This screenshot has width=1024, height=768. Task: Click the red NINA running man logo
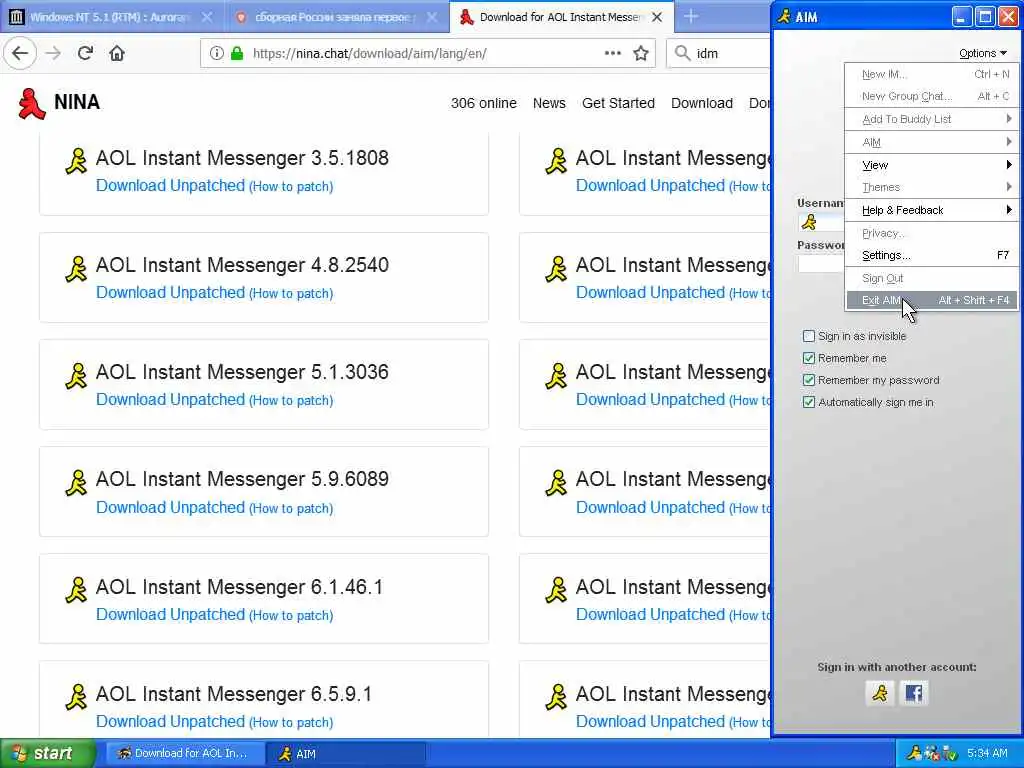(x=31, y=104)
